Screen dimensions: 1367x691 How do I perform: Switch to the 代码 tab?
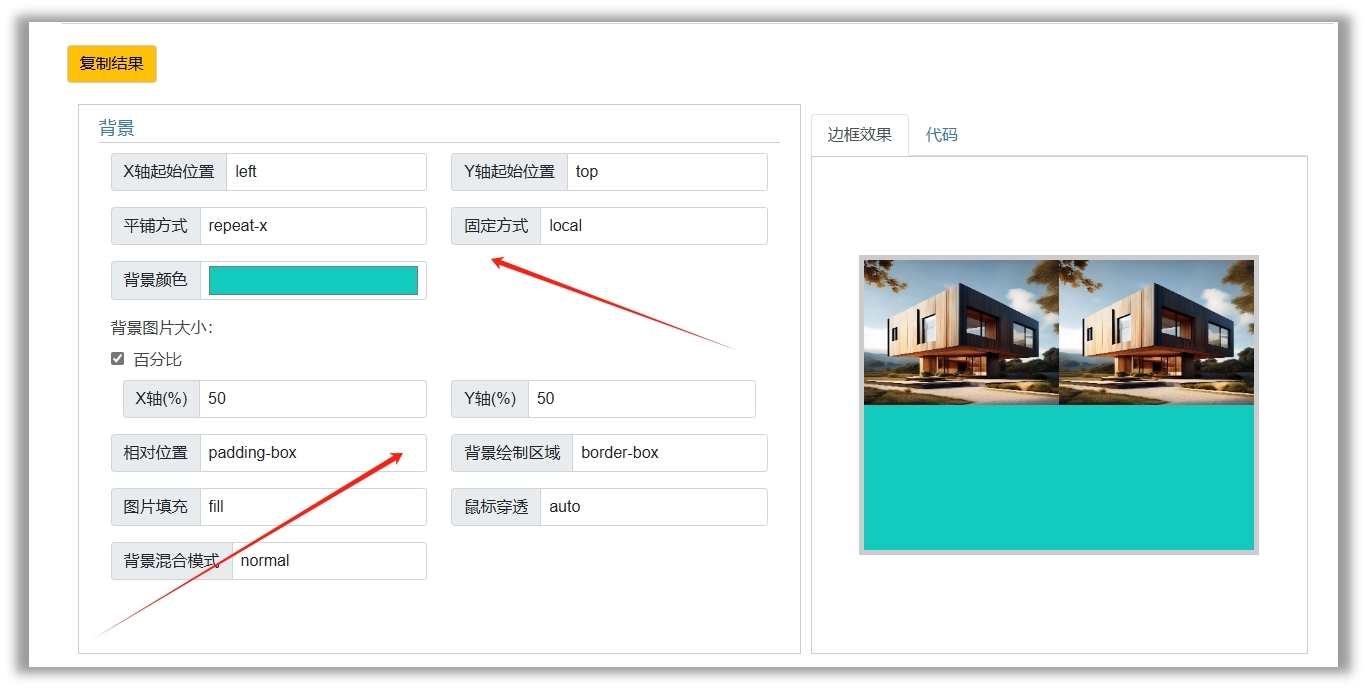click(941, 135)
